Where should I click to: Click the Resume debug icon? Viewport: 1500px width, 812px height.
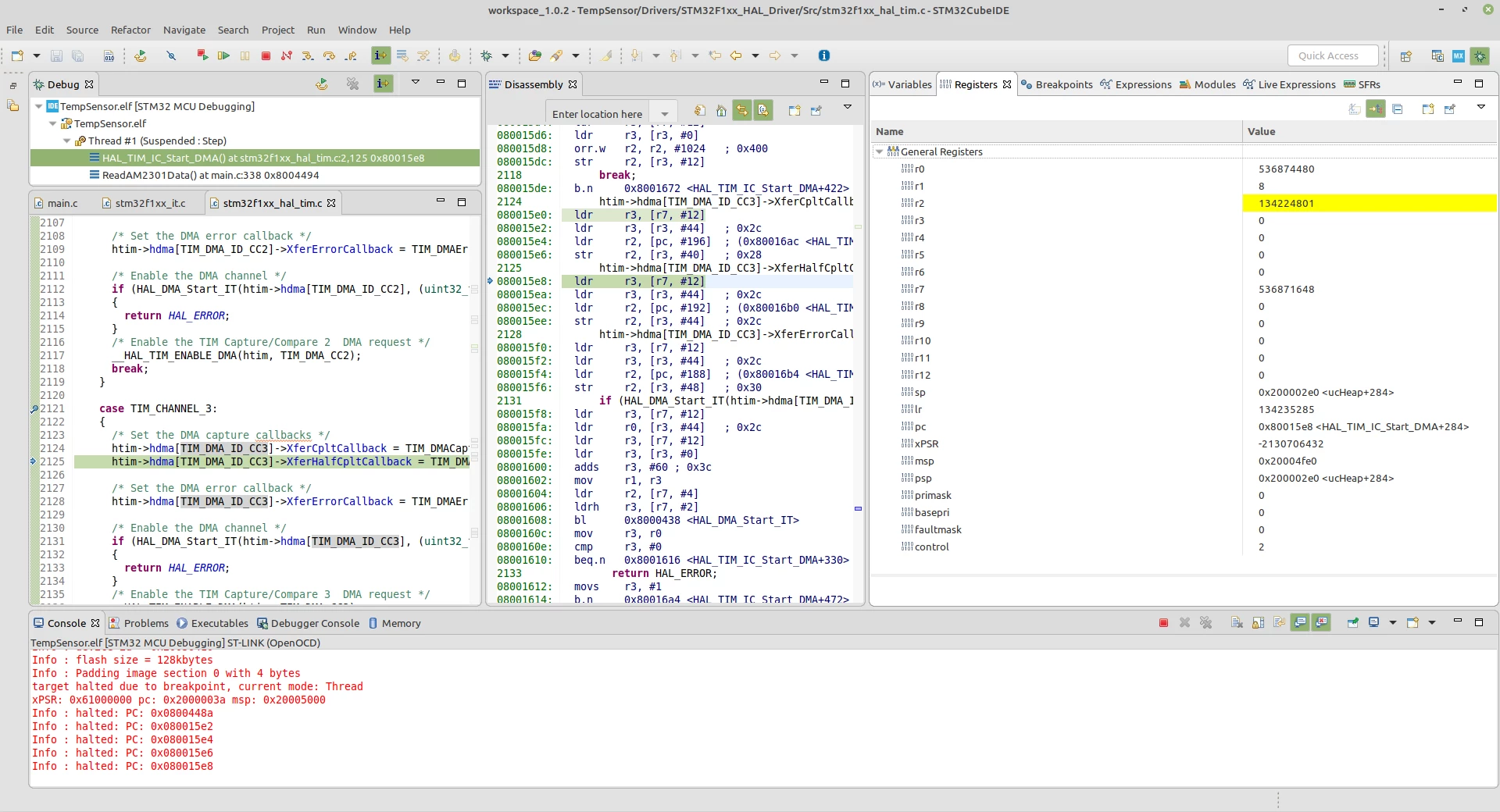[223, 55]
